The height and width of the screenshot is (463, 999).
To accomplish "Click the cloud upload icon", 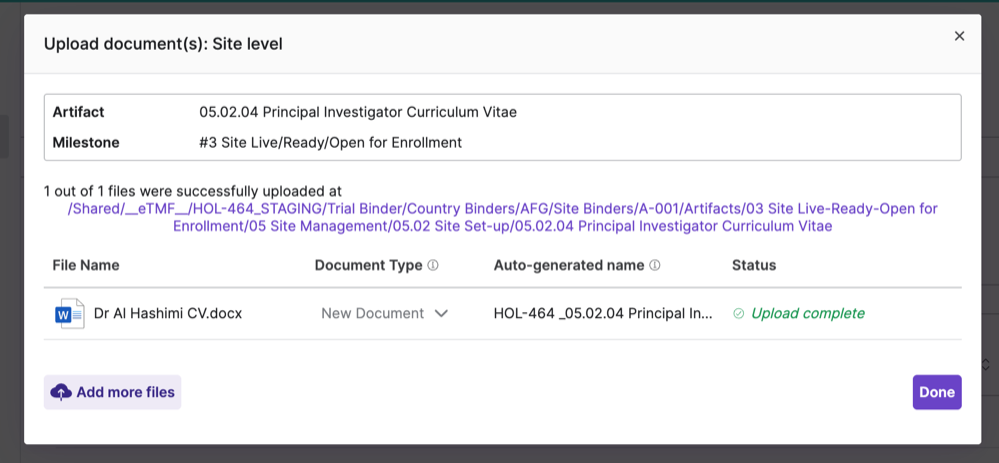I will pyautogui.click(x=61, y=392).
